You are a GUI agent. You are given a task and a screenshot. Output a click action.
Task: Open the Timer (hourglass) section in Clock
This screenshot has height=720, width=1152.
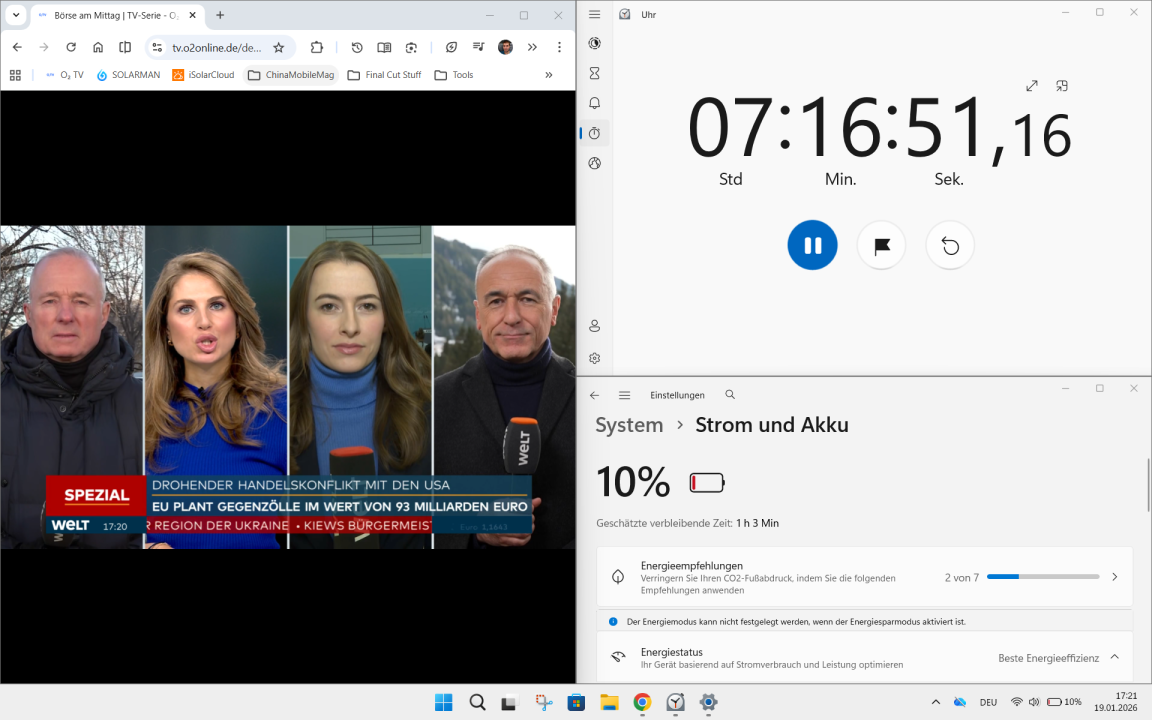click(x=594, y=73)
